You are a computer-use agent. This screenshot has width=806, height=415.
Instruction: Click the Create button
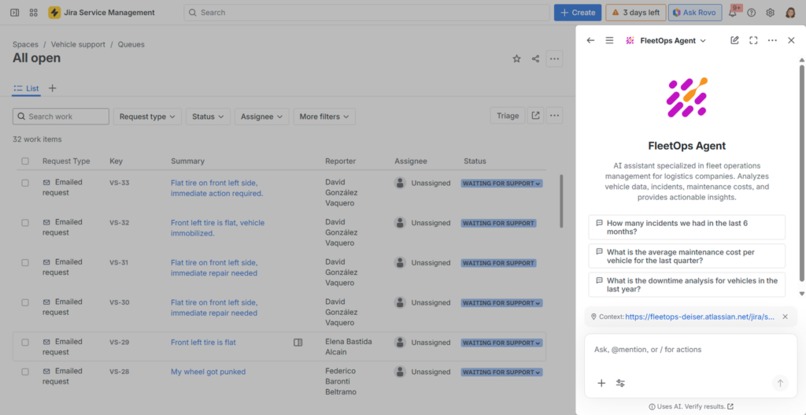coord(577,12)
